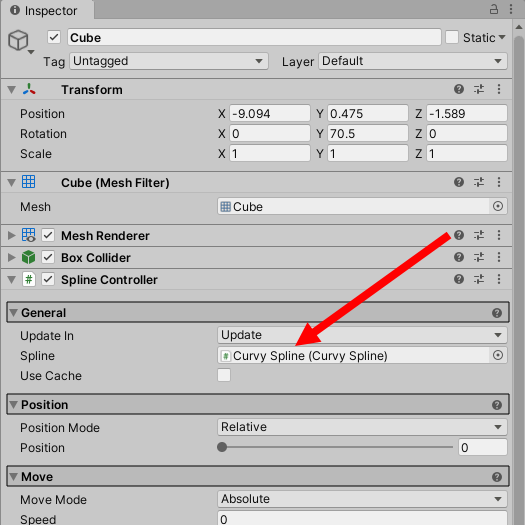Open the Layer dropdown showing Default
This screenshot has width=525, height=525.
coord(412,61)
